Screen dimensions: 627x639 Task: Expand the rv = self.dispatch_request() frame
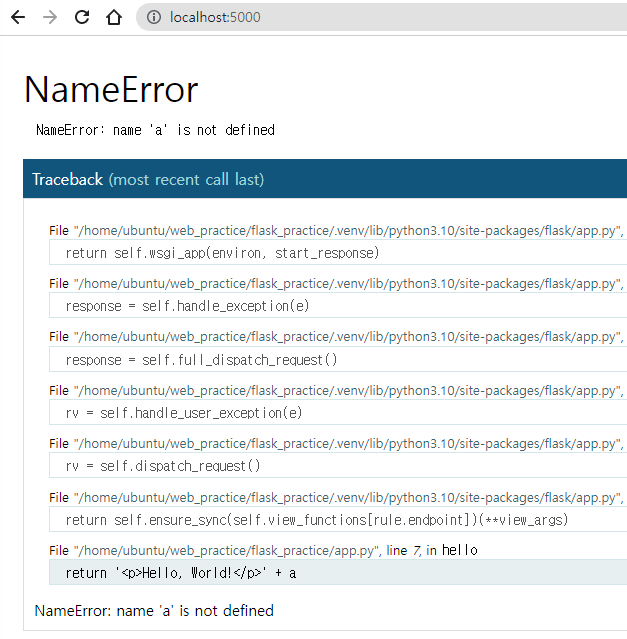pos(338,465)
